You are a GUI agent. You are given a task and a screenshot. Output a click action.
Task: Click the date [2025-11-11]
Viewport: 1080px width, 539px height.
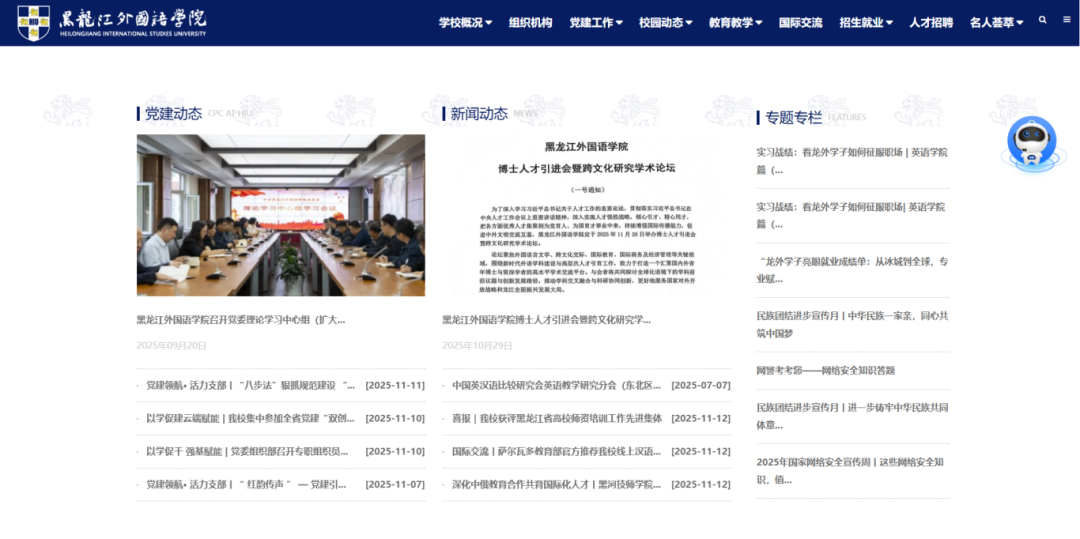tap(395, 385)
